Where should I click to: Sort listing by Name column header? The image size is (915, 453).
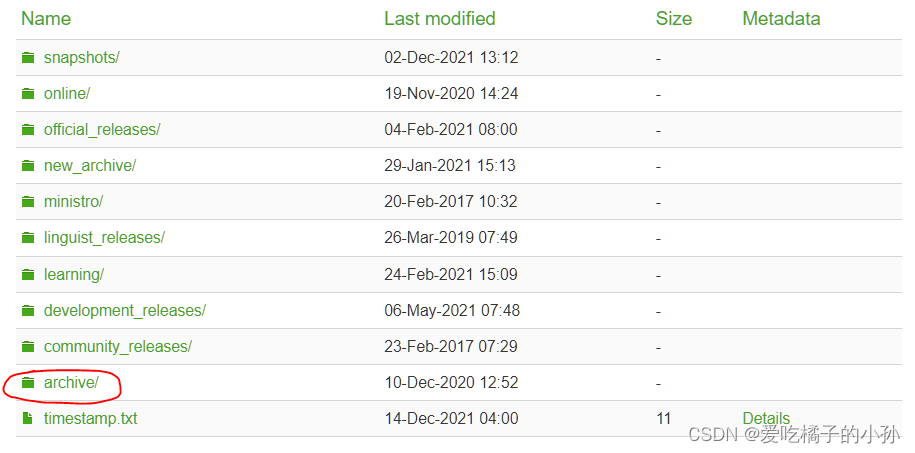click(46, 19)
